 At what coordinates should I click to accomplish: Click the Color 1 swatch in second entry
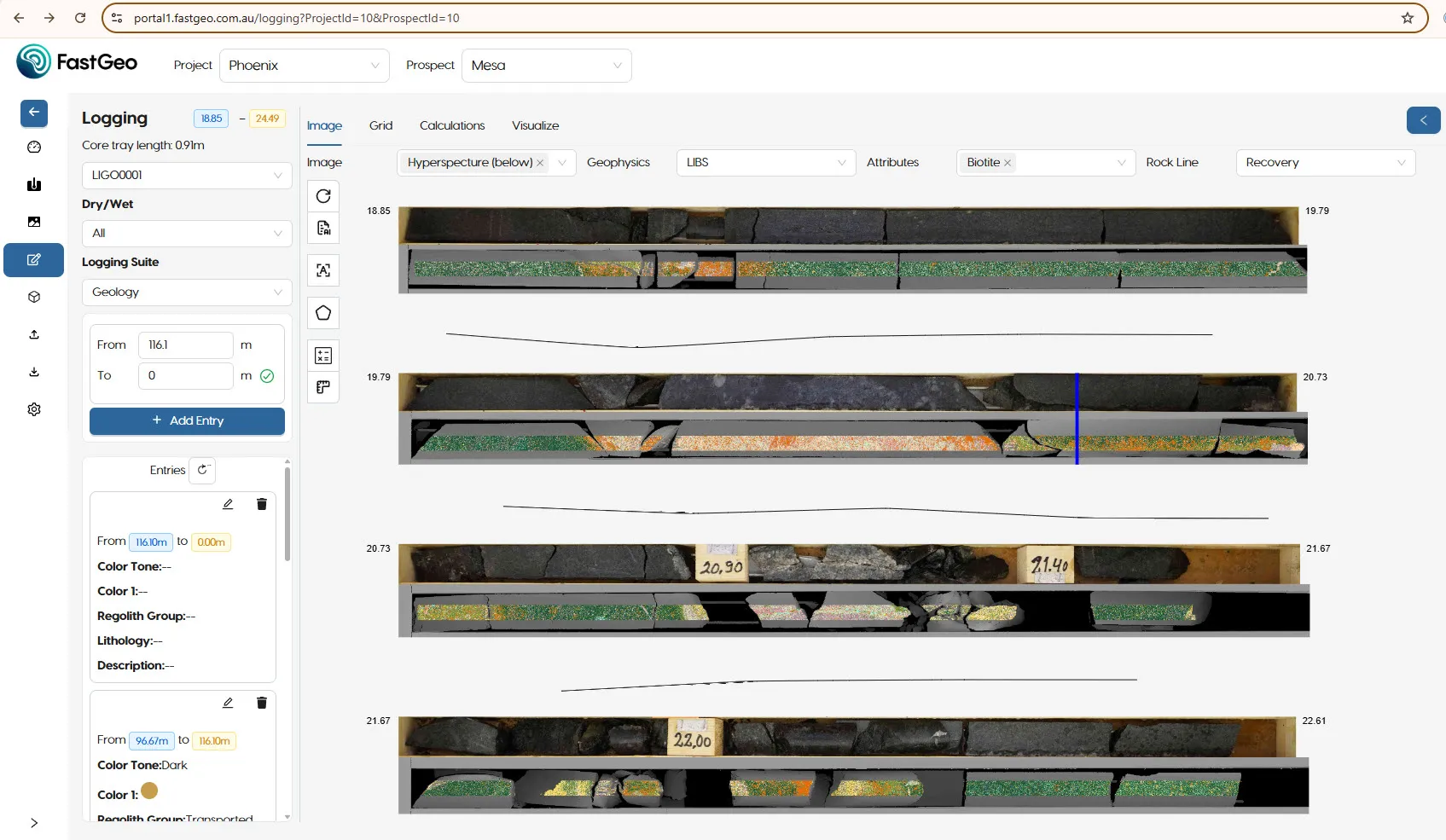tap(149, 791)
